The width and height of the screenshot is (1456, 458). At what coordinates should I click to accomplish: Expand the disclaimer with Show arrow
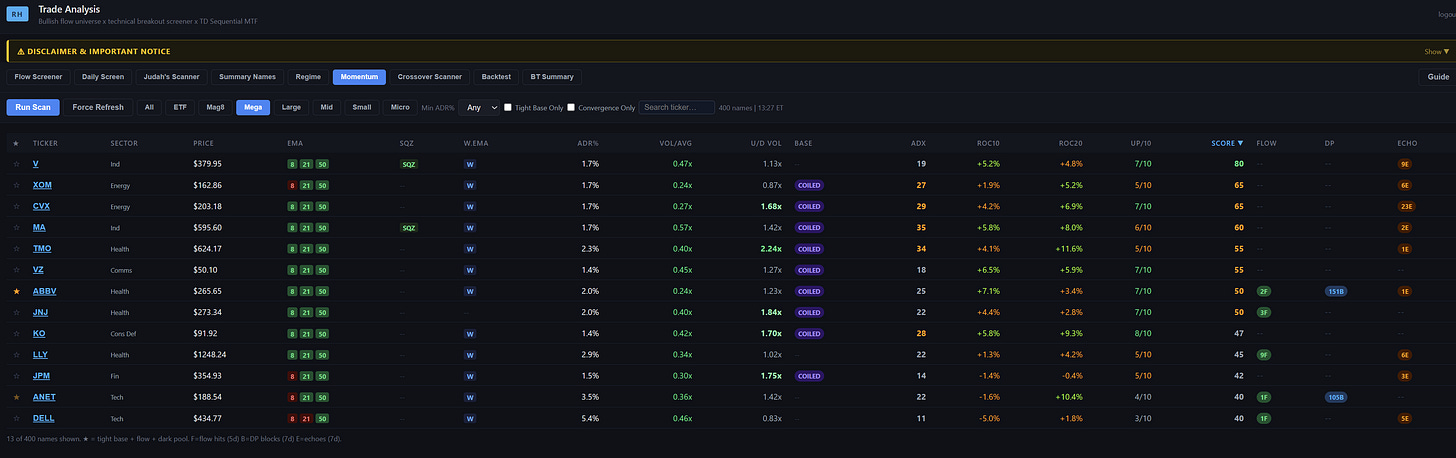click(1436, 51)
